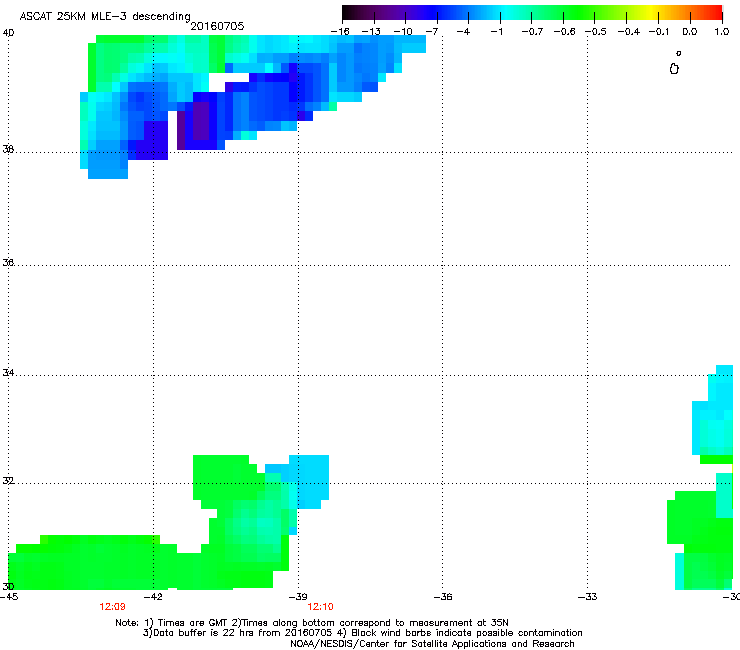Click the longitude label '-33'
The width and height of the screenshot is (740, 650).
click(x=588, y=597)
